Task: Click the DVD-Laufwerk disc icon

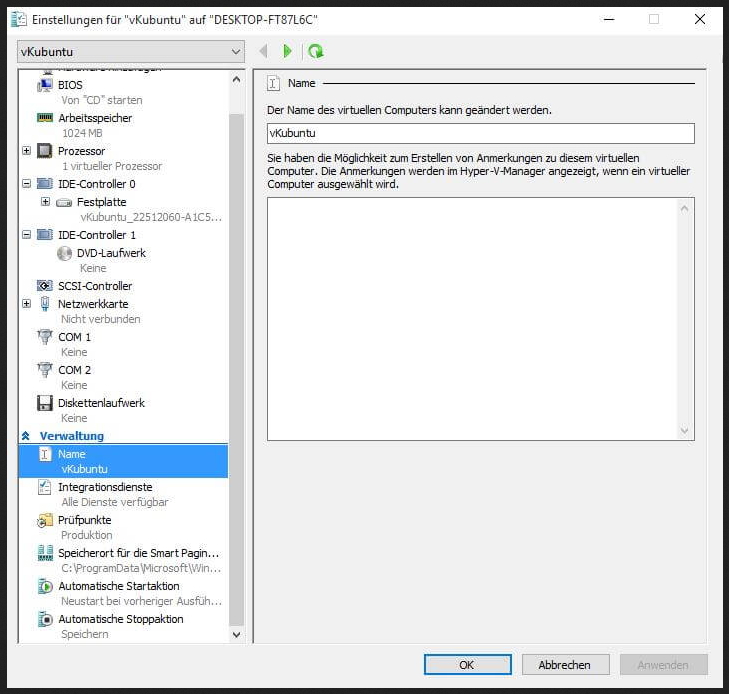Action: 64,253
